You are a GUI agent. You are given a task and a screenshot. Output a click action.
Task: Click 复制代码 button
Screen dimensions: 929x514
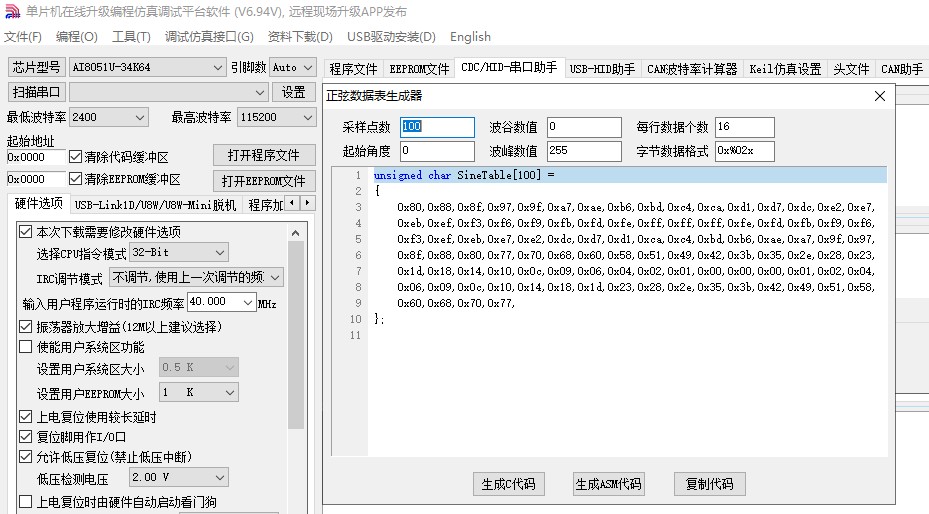(x=709, y=484)
